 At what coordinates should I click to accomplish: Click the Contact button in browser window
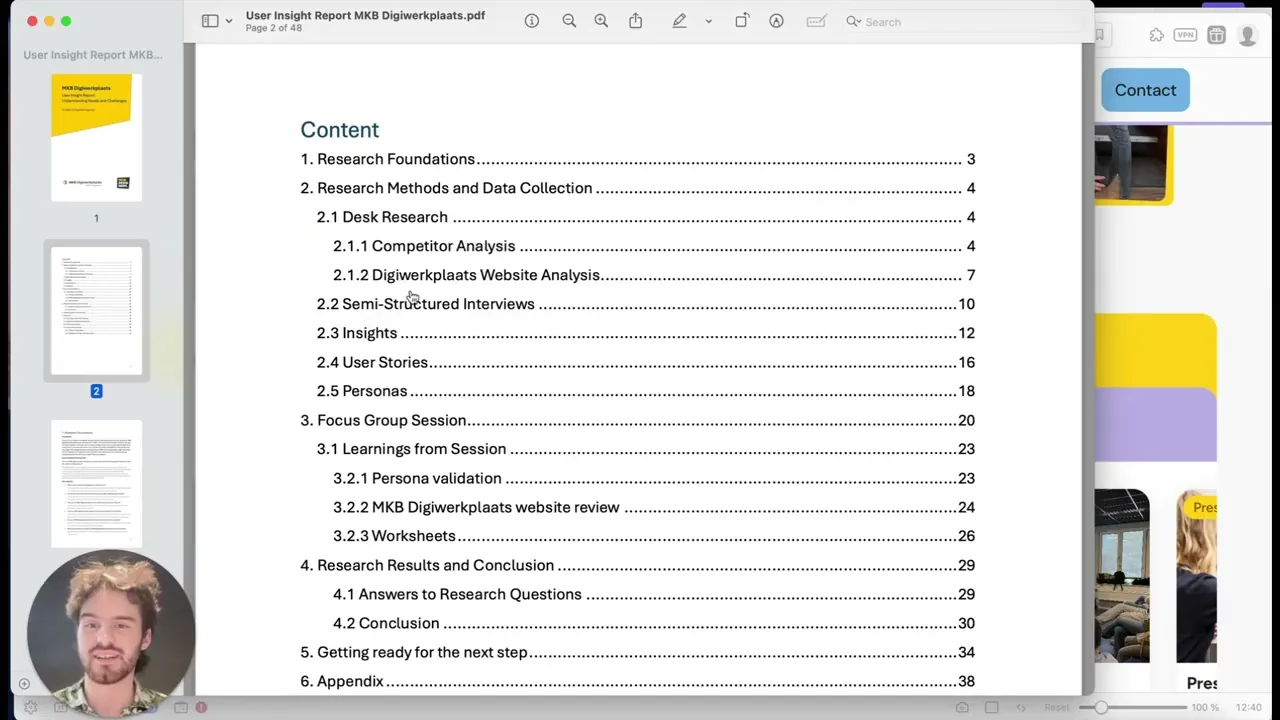point(1145,90)
